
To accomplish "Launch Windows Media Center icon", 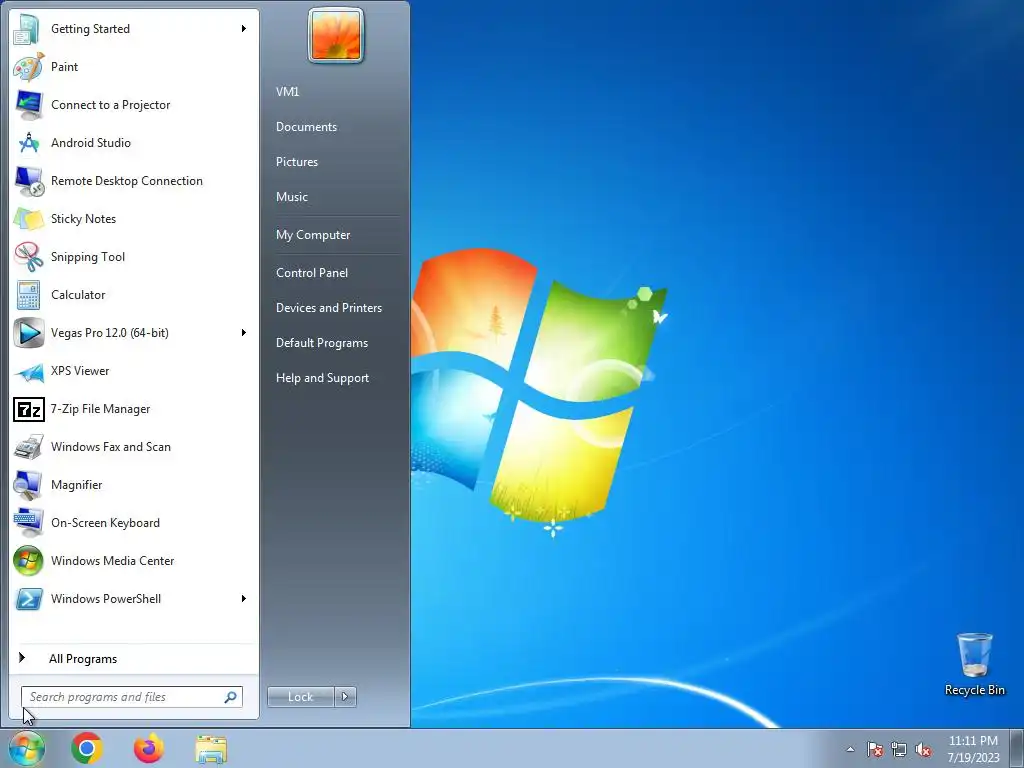I will pos(29,561).
